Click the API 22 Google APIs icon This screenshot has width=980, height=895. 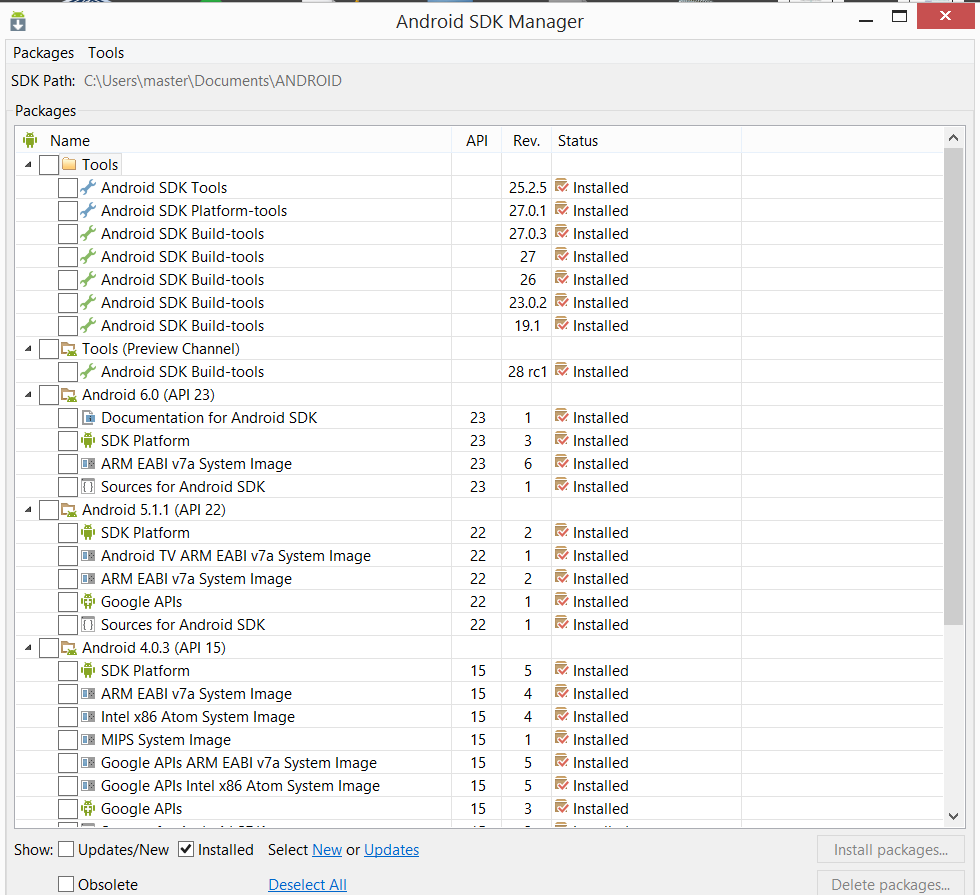point(88,602)
